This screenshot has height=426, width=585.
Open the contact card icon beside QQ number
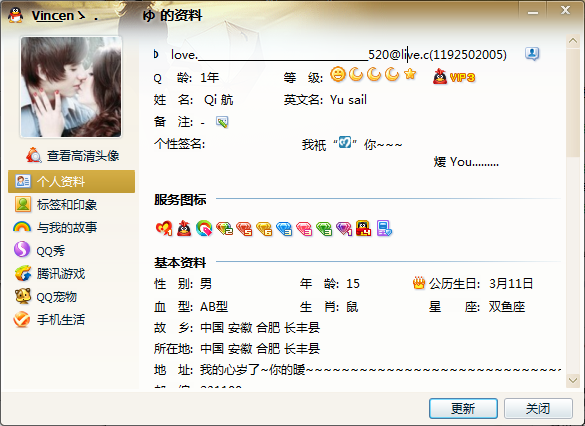[x=532, y=54]
